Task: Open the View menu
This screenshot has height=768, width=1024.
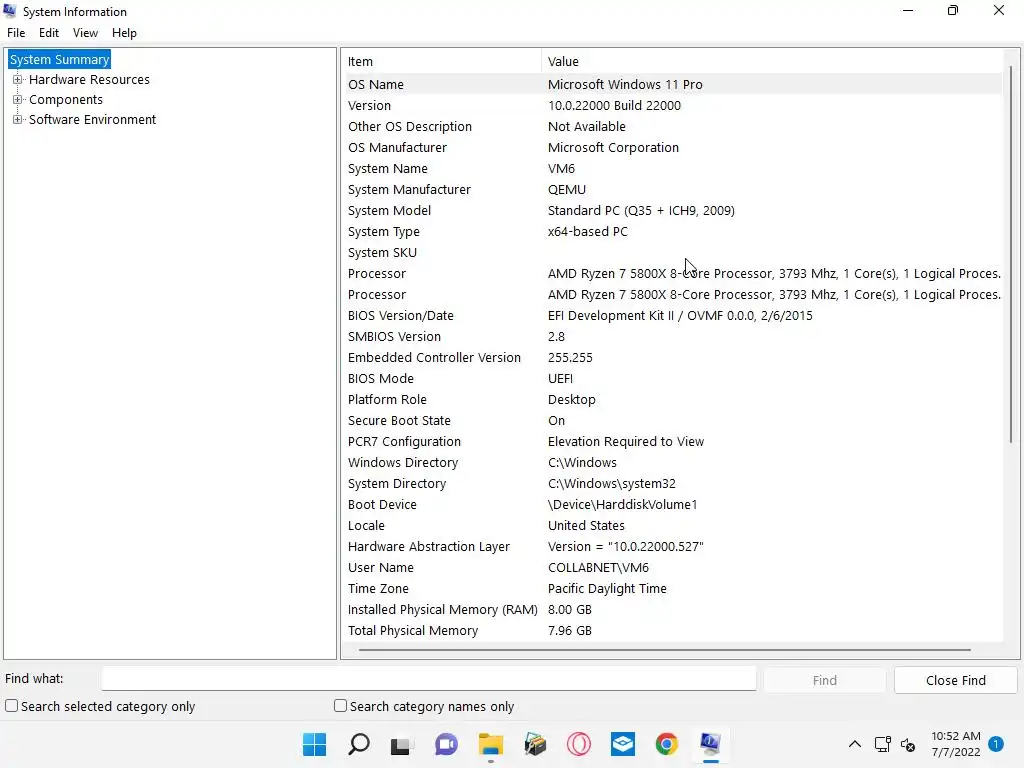Action: 85,33
